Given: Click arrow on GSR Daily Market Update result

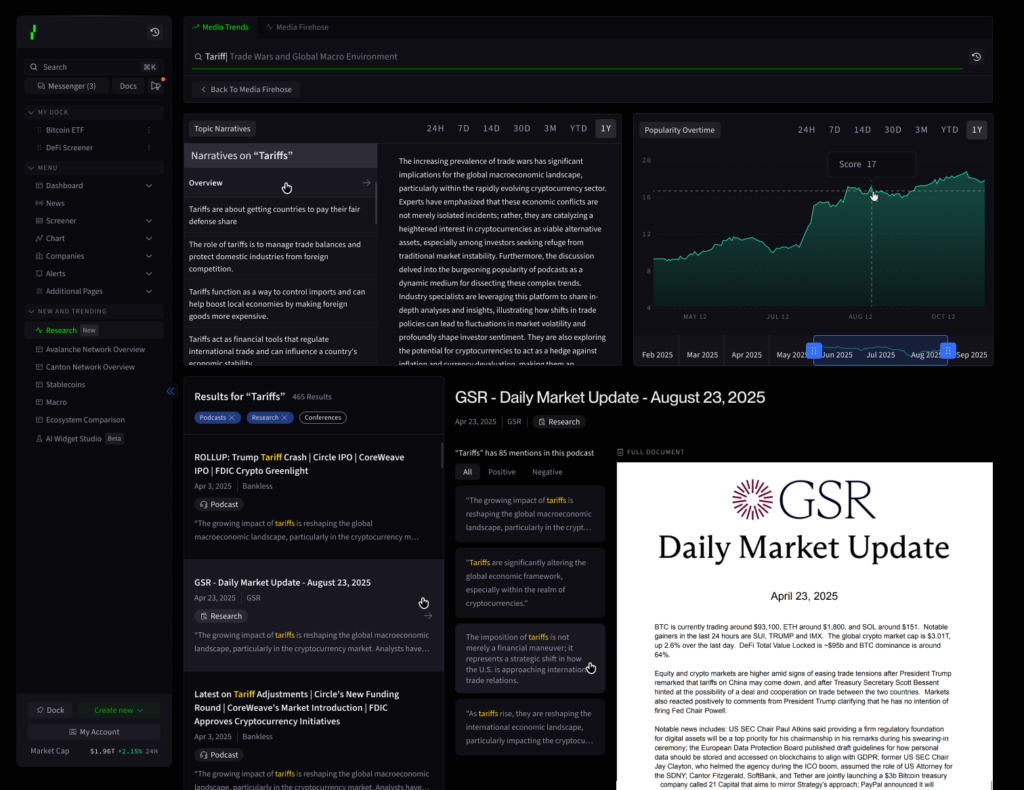Looking at the screenshot, I should pos(428,616).
